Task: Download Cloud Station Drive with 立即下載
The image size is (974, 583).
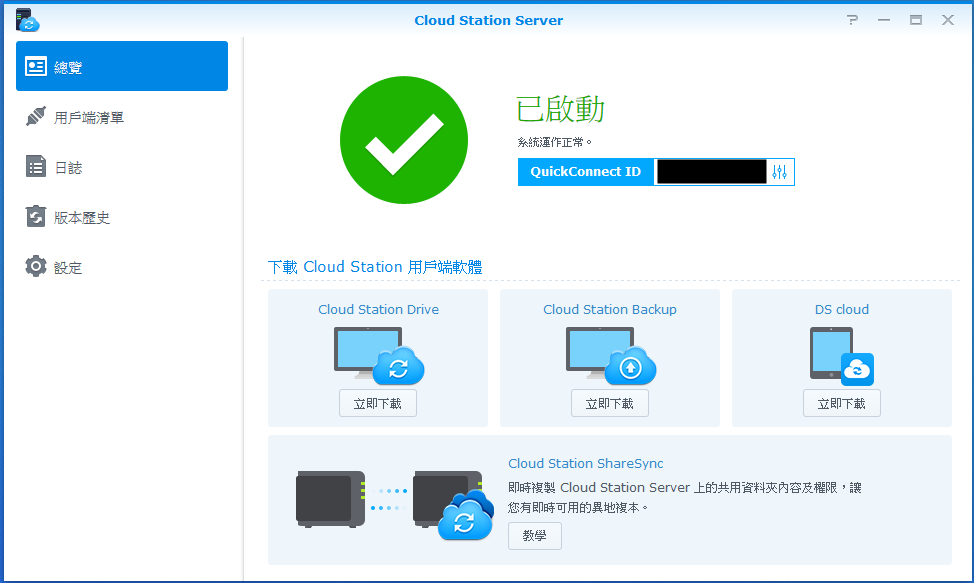Action: click(378, 404)
